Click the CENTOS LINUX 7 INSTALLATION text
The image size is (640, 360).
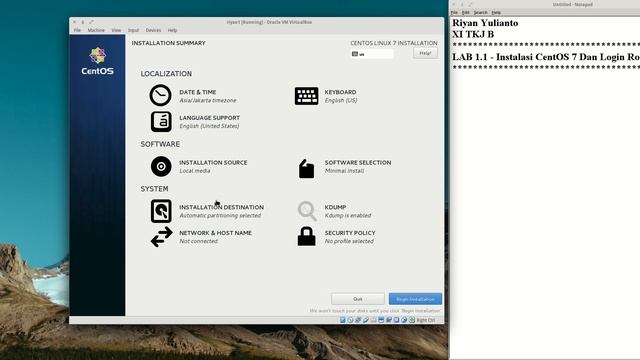[x=394, y=43]
